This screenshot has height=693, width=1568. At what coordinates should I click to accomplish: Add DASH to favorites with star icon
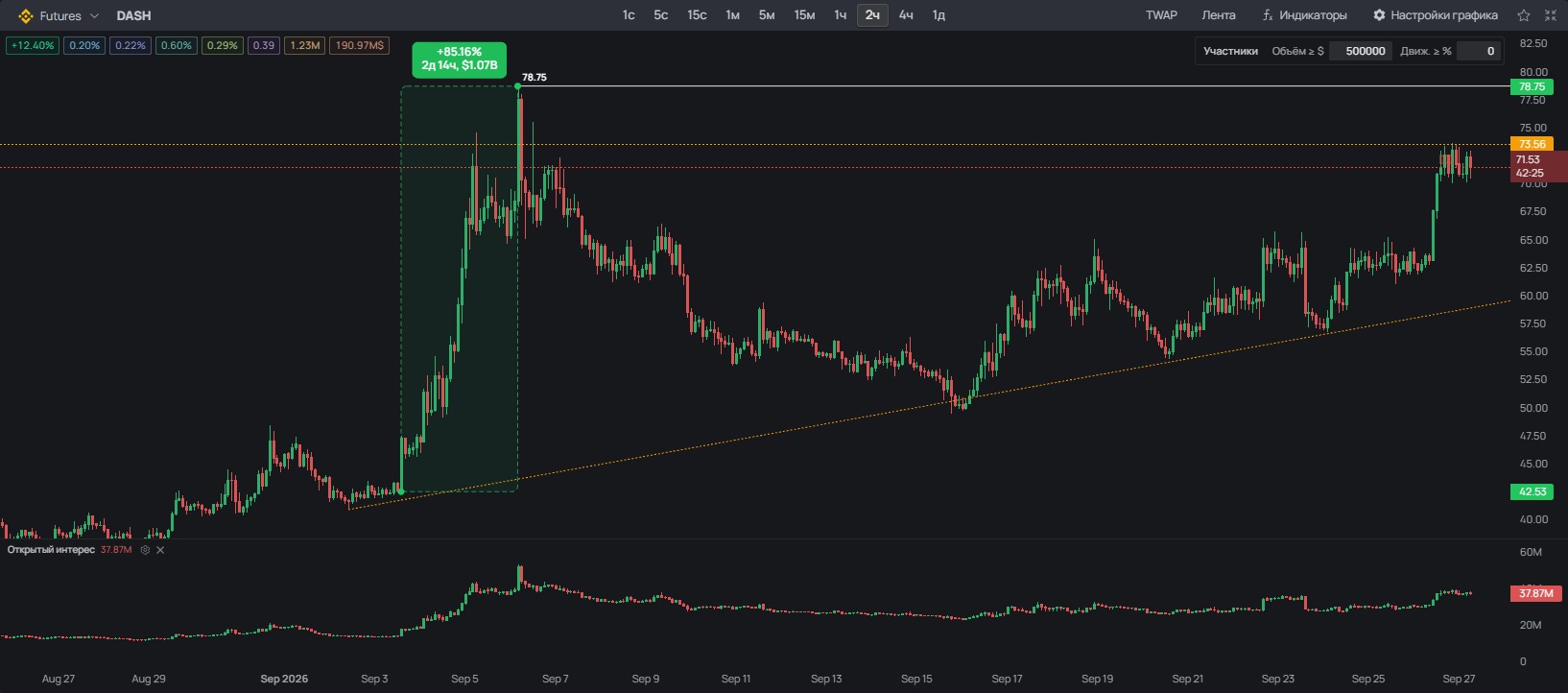1524,15
